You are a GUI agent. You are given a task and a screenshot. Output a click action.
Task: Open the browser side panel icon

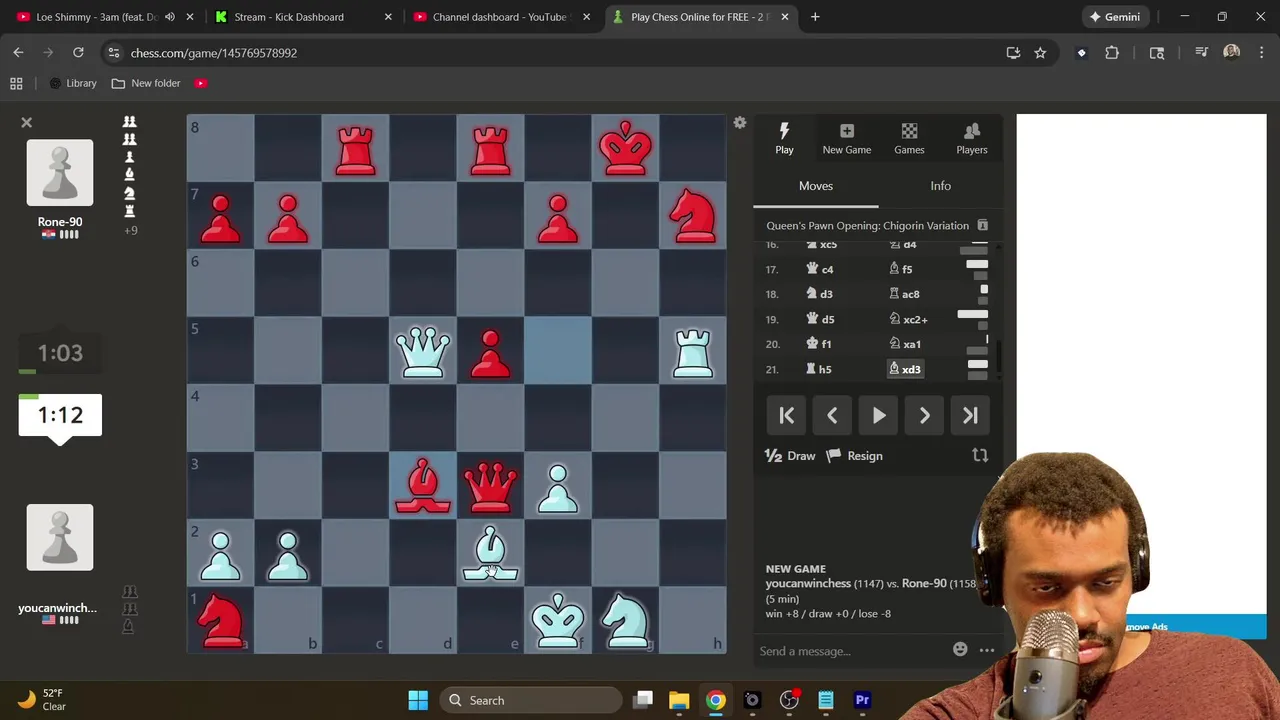1157,53
